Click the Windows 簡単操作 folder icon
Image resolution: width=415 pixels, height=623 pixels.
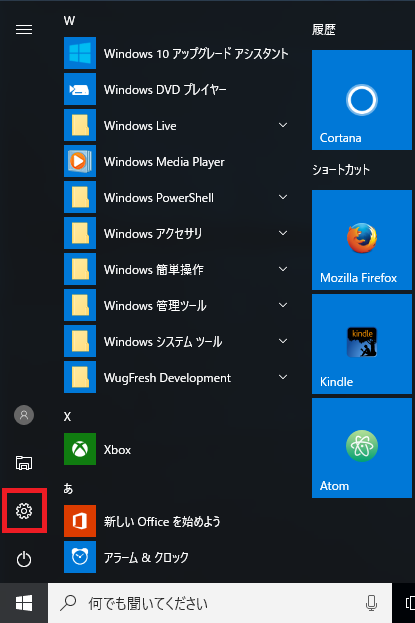coord(80,269)
